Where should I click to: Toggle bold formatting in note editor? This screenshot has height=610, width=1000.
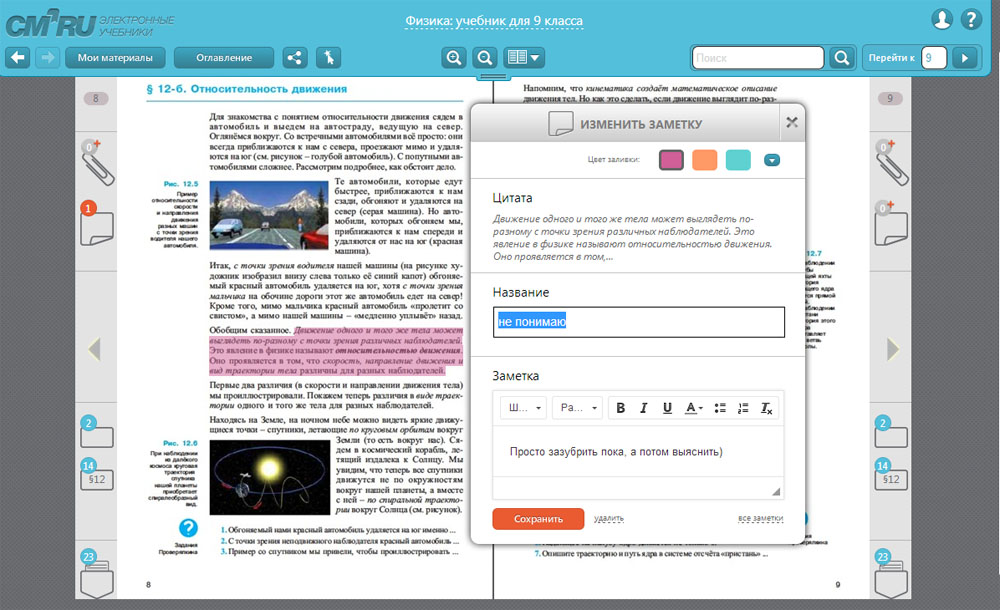tap(620, 408)
